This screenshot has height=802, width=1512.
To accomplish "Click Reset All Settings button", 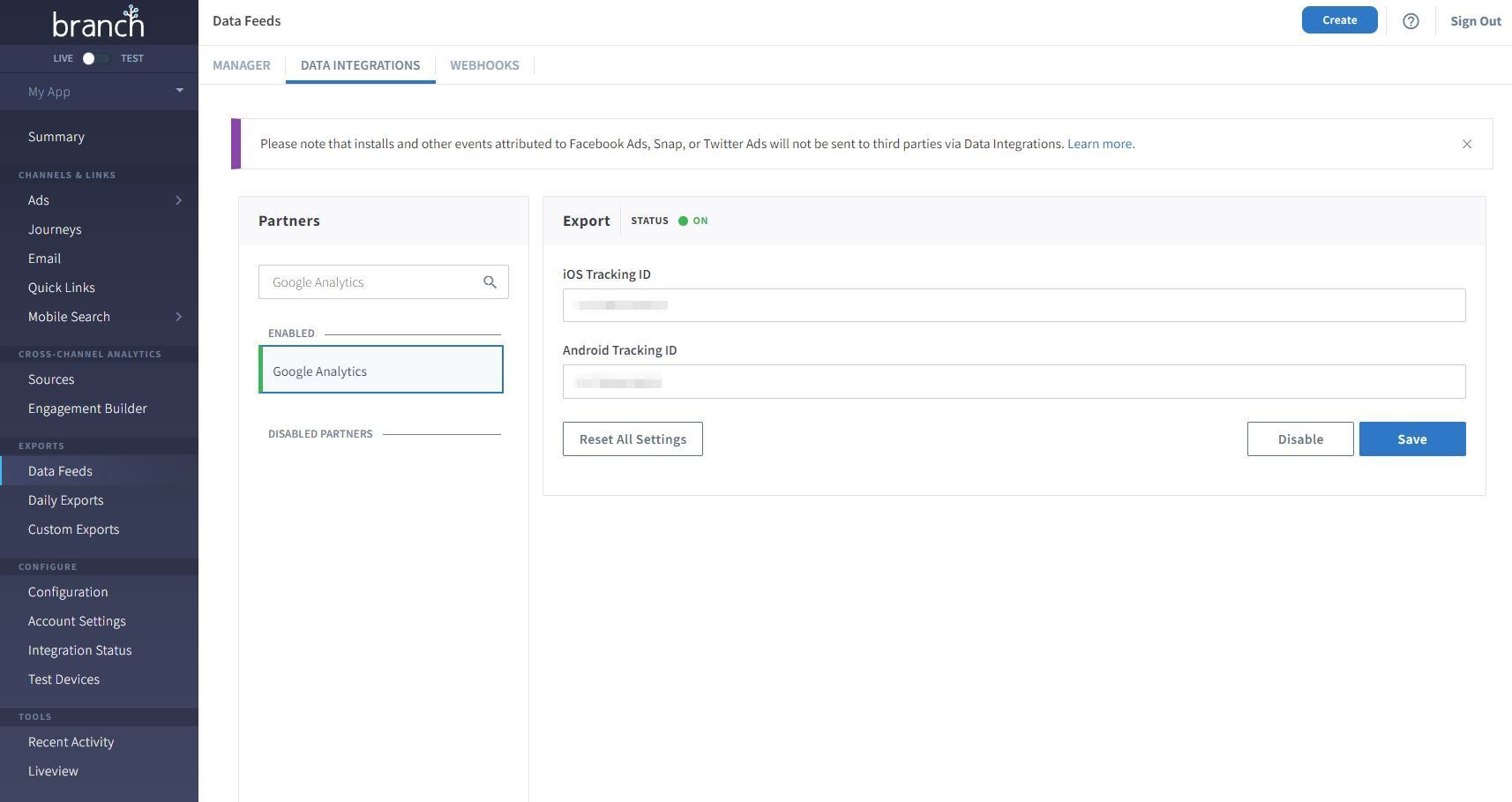I will [632, 439].
